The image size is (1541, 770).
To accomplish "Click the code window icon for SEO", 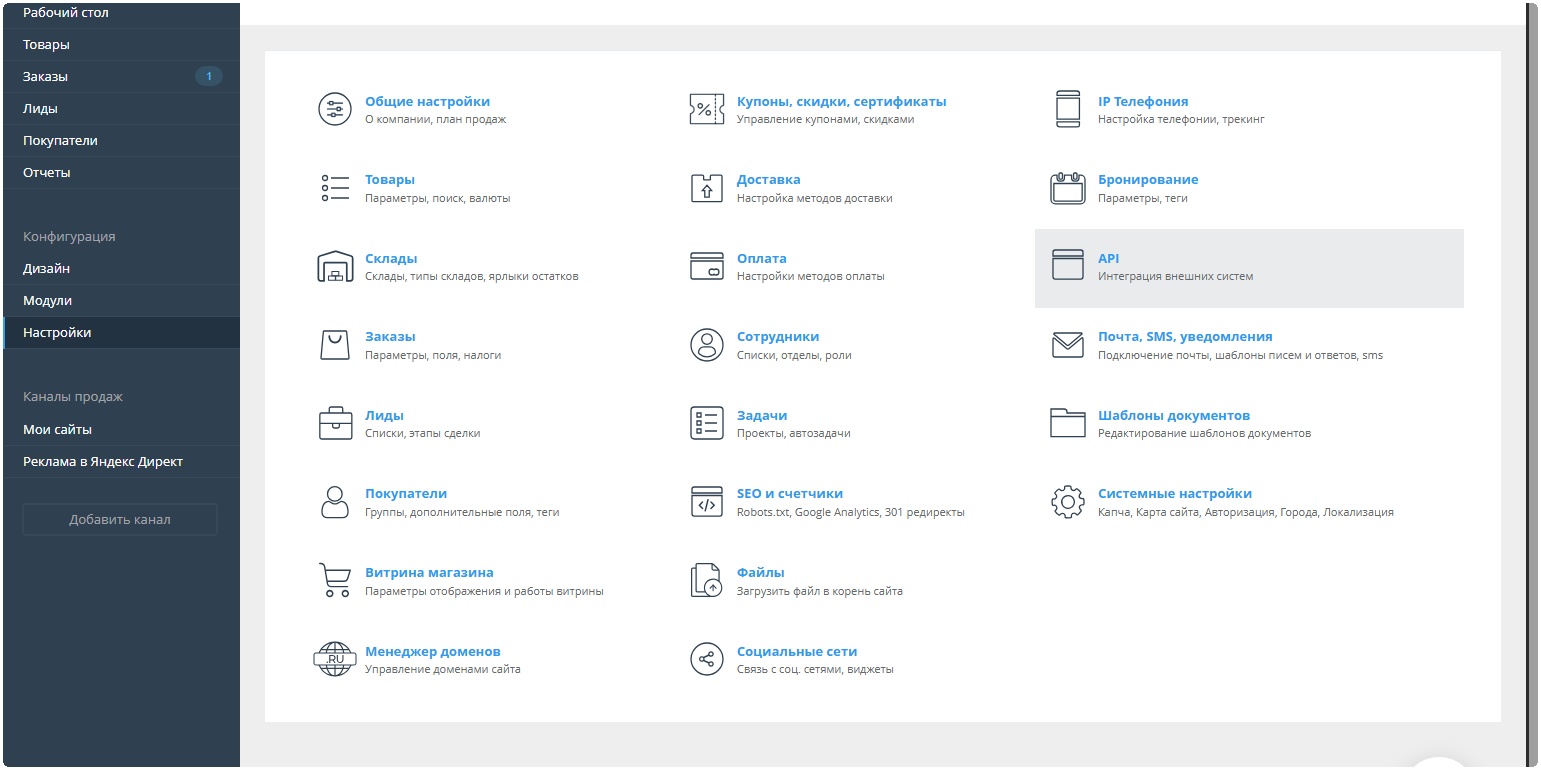I will pyautogui.click(x=706, y=502).
